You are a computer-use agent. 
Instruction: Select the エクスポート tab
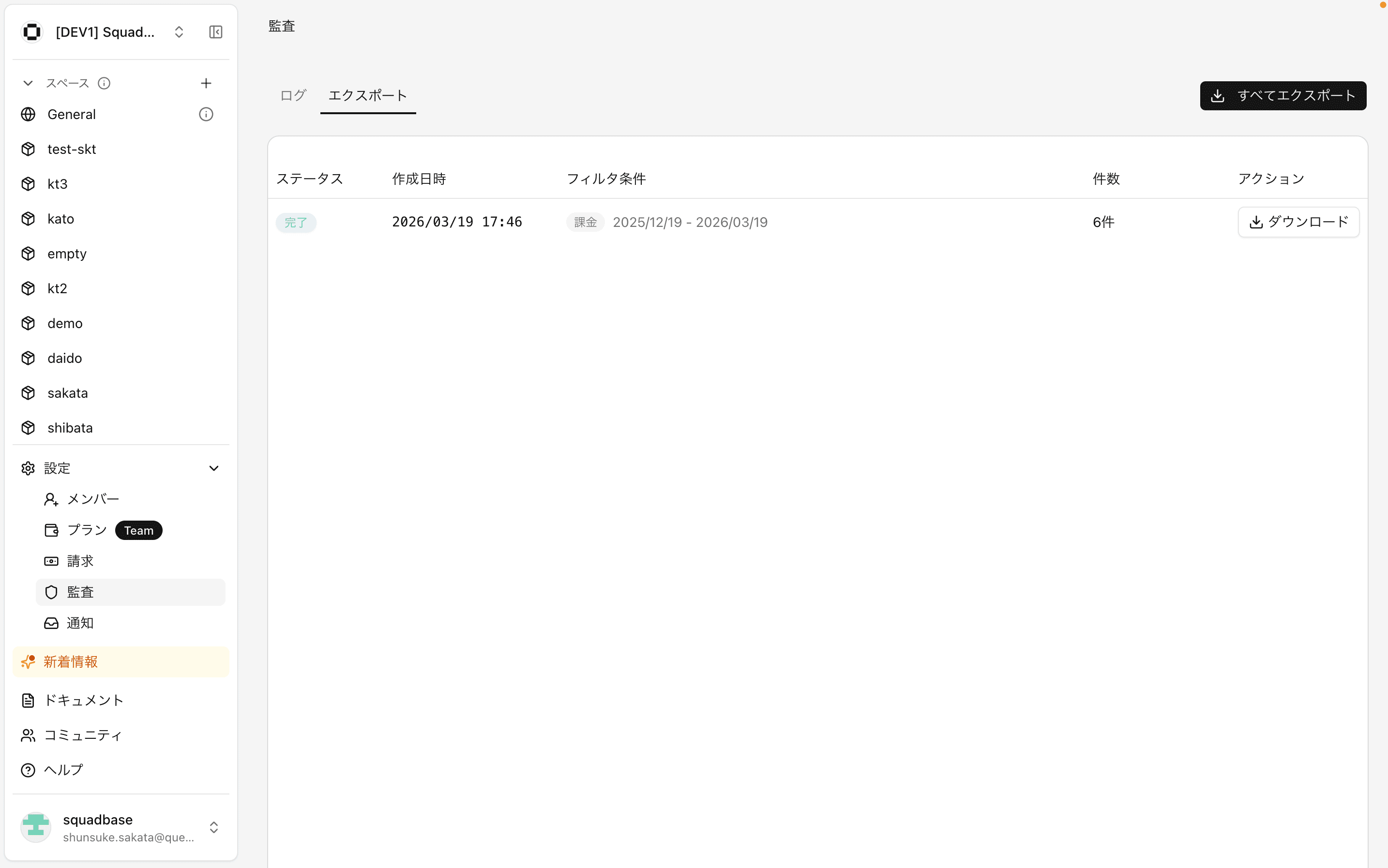[367, 95]
